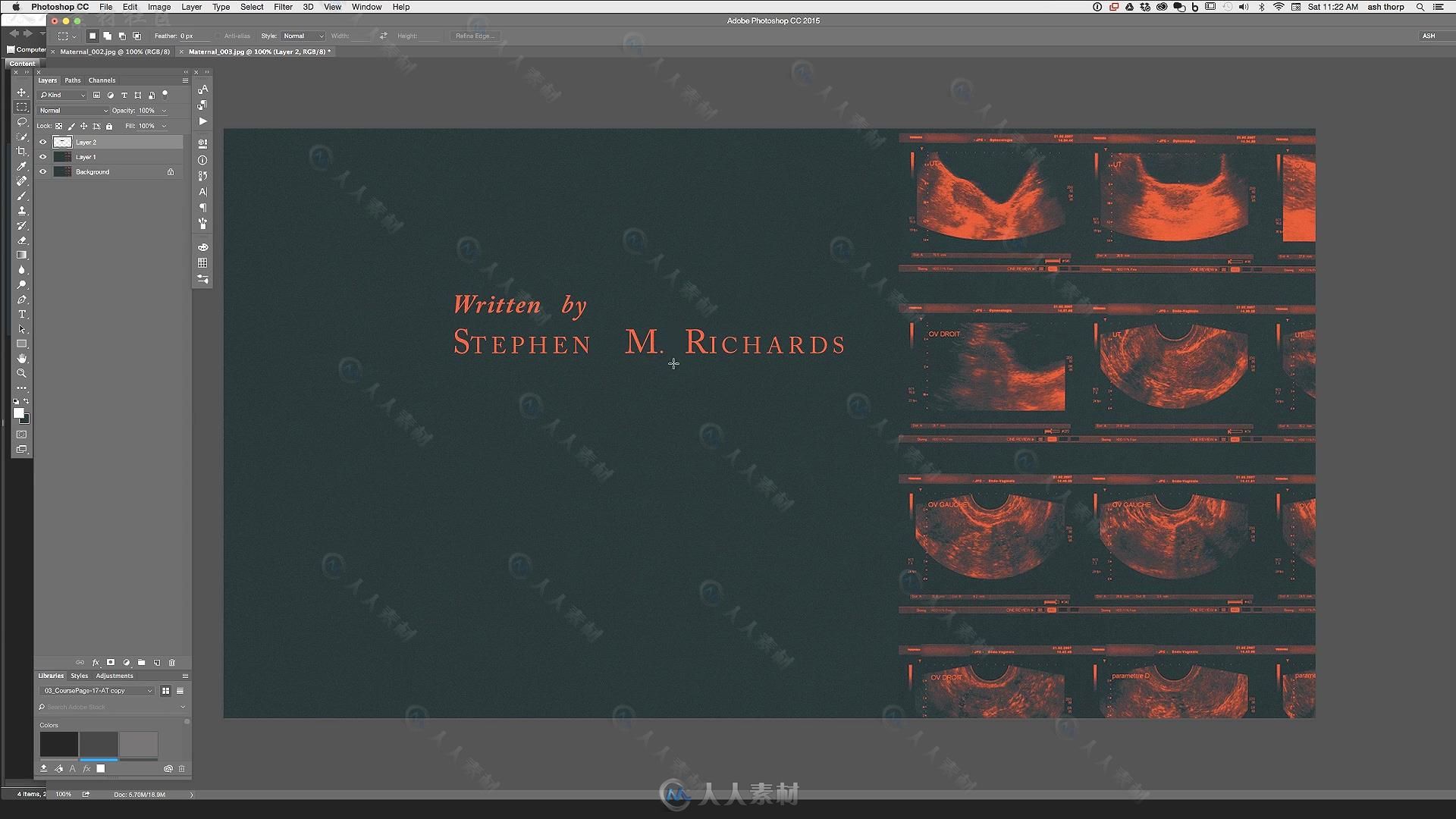Open the Filter menu
Image resolution: width=1456 pixels, height=819 pixels.
[x=283, y=7]
